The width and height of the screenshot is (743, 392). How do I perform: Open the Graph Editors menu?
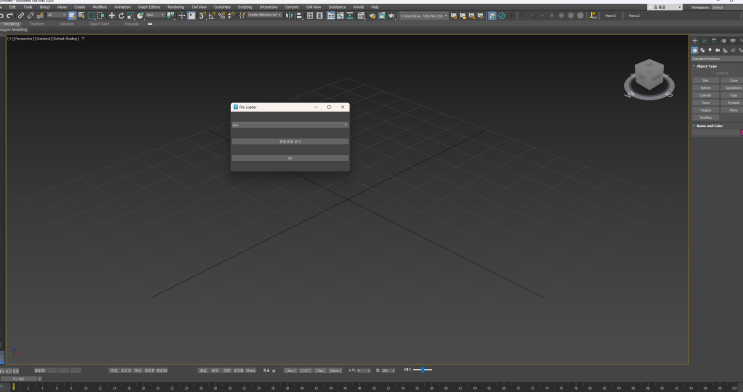(149, 7)
